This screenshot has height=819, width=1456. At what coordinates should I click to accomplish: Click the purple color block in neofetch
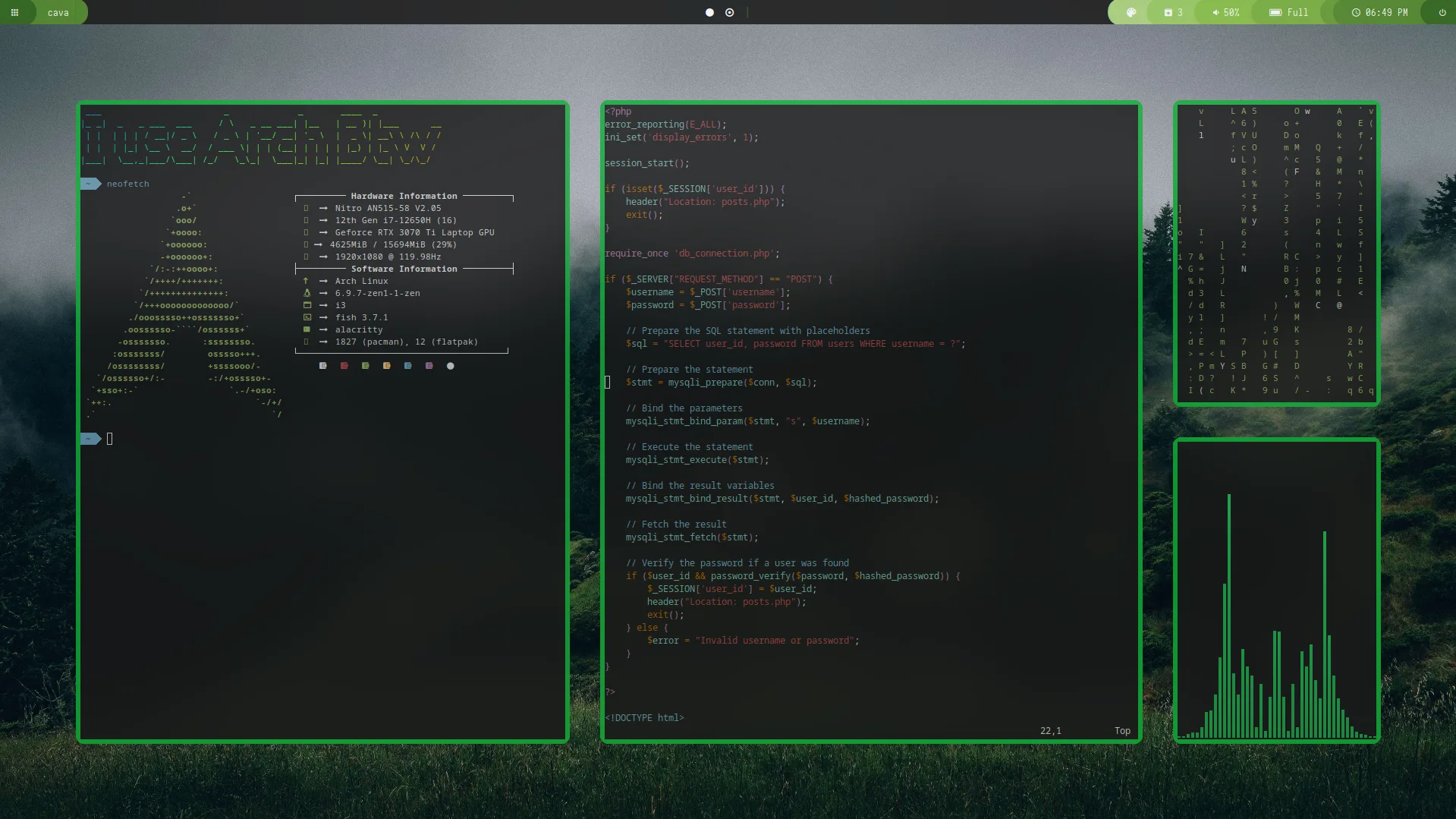coord(429,366)
